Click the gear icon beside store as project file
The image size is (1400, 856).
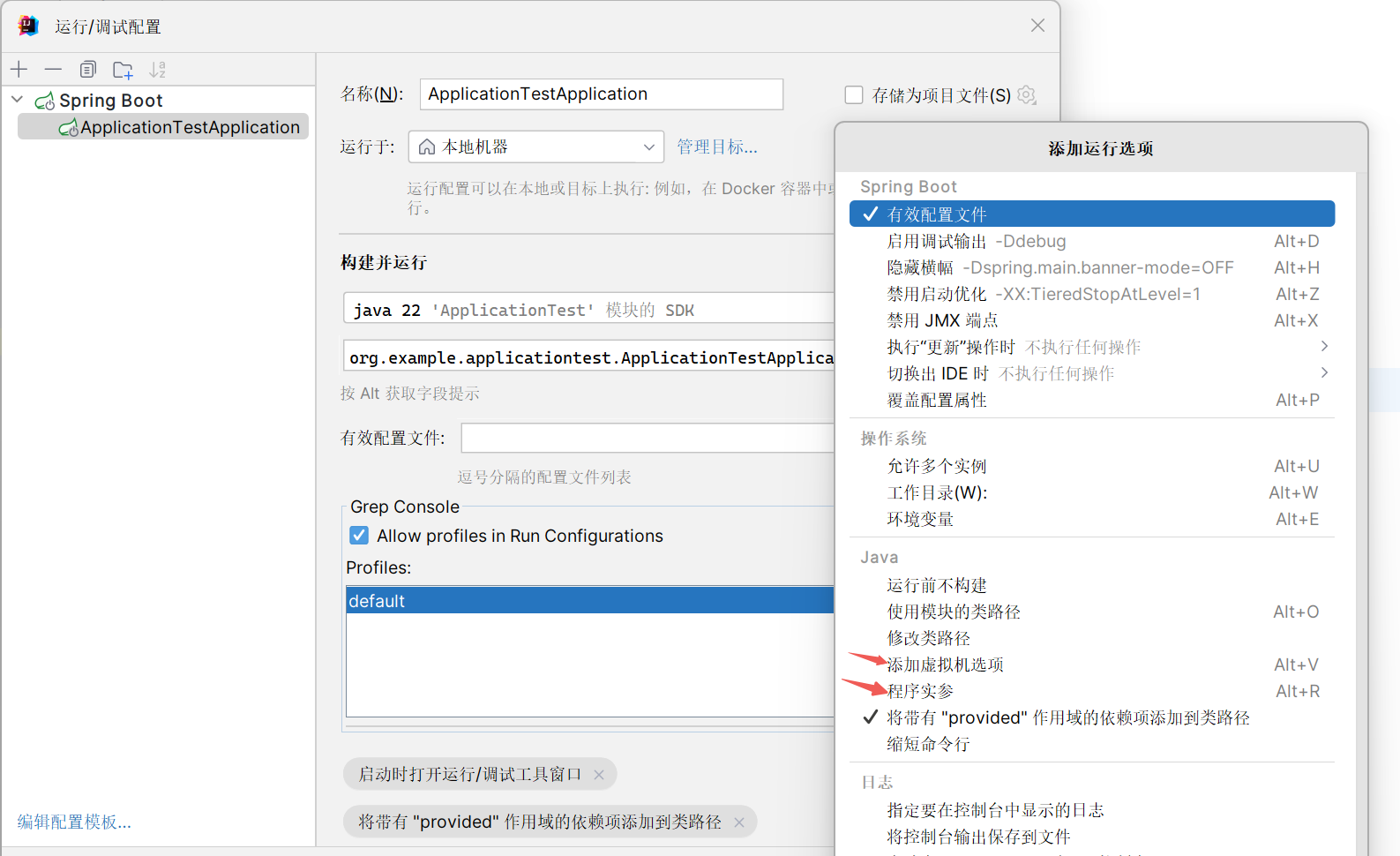coord(1027,94)
